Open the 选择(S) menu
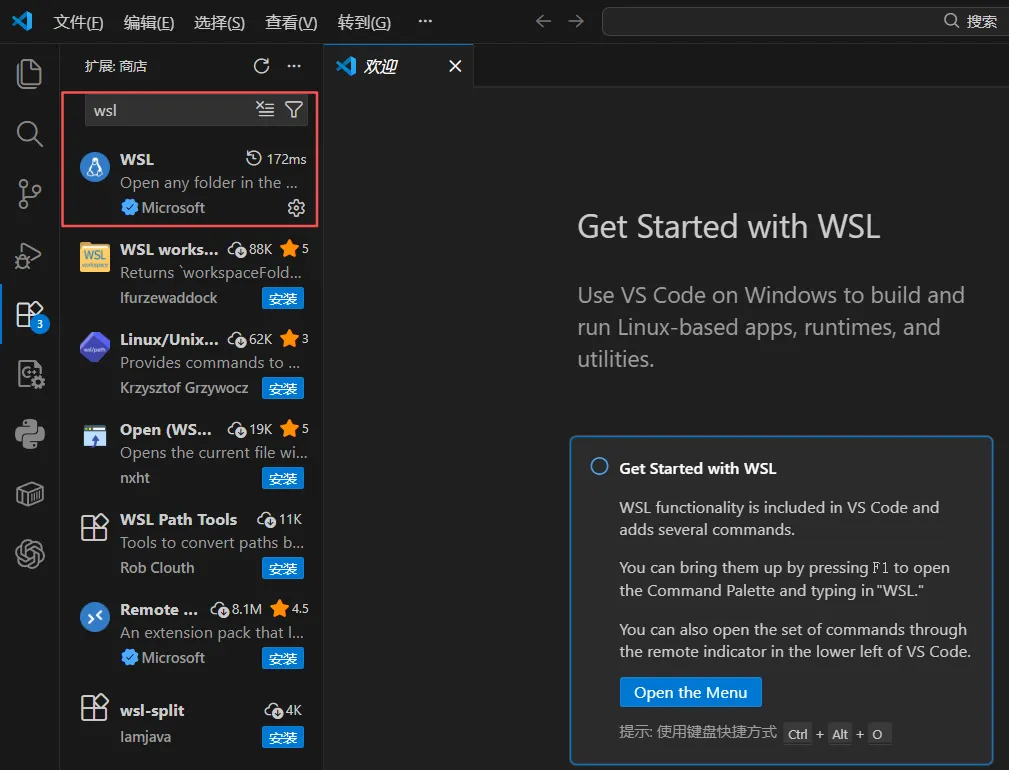The width and height of the screenshot is (1009, 770). 219,23
